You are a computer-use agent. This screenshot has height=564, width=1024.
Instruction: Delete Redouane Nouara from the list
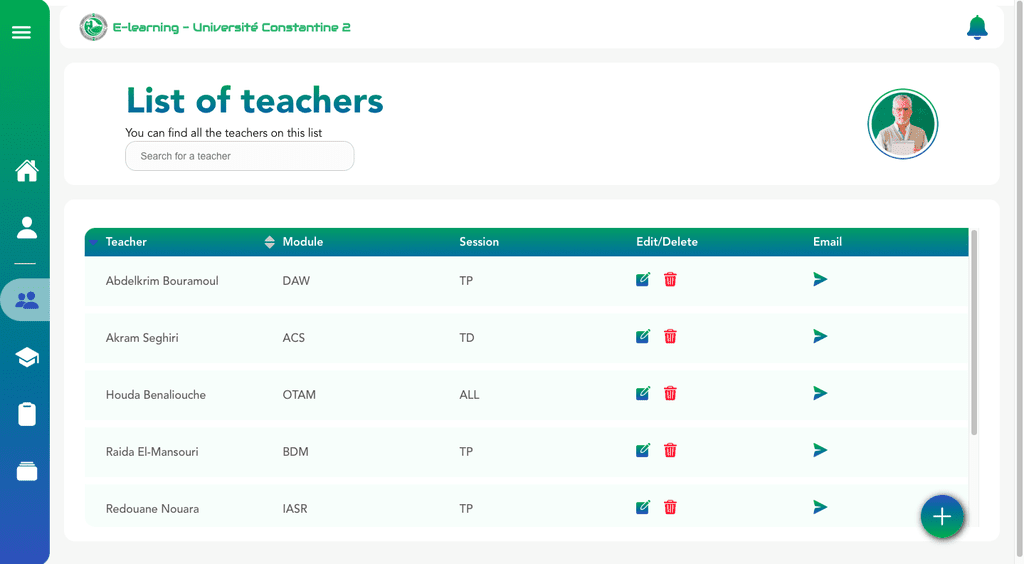[670, 507]
